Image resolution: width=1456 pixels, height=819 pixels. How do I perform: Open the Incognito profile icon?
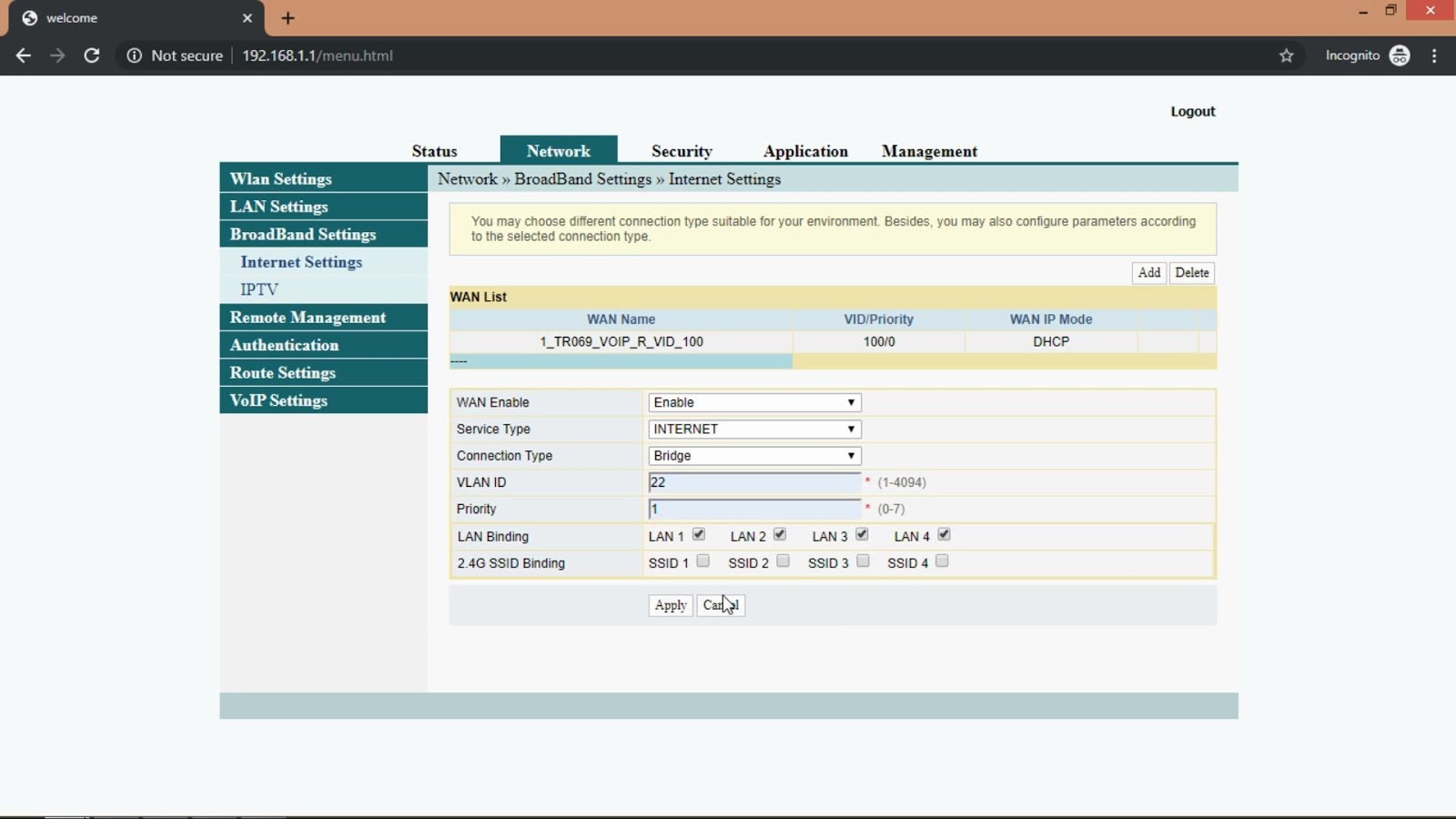tap(1400, 56)
